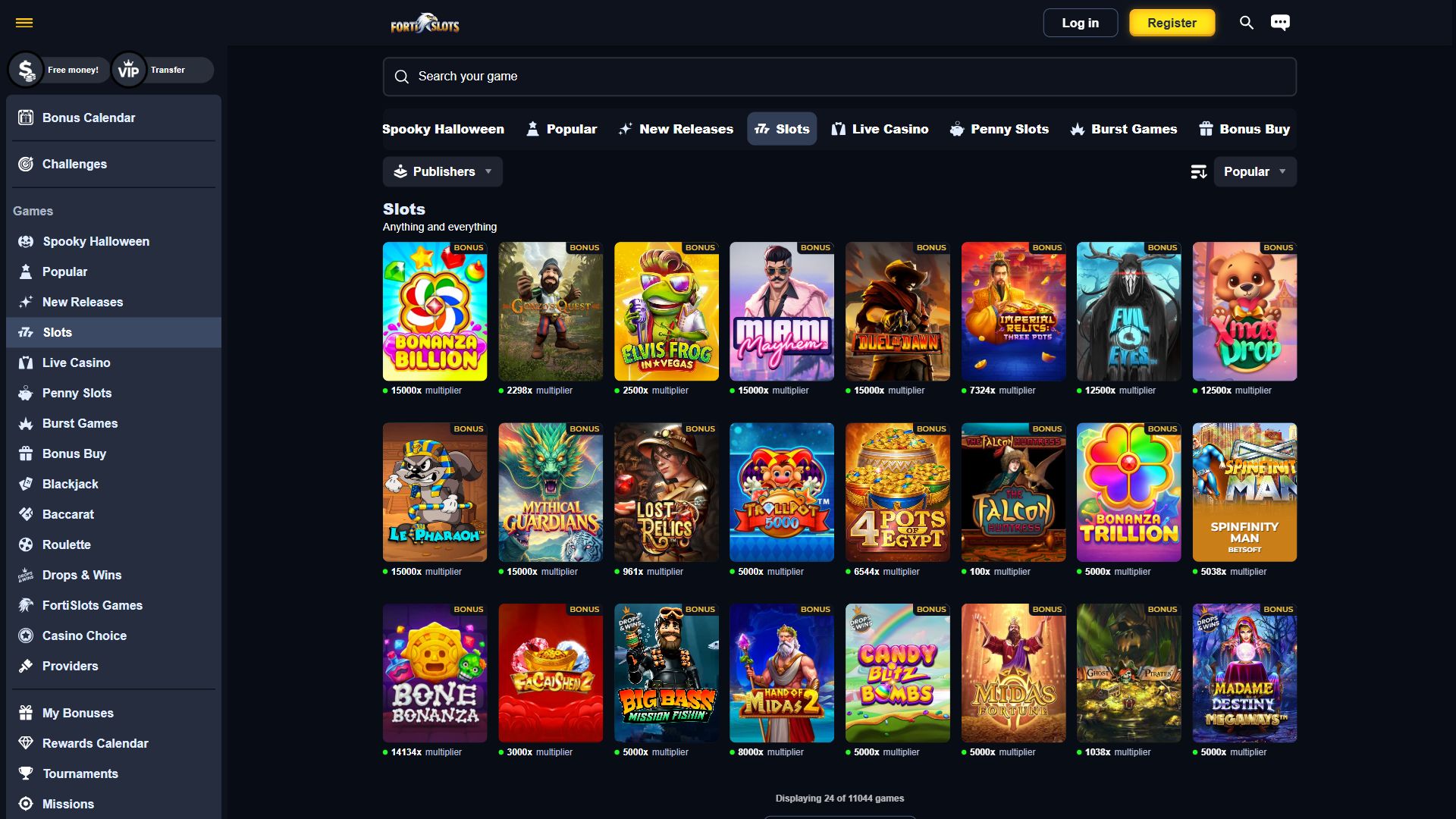Image resolution: width=1456 pixels, height=819 pixels.
Task: Open the Spinfinity Man thumbnail
Action: tap(1244, 493)
